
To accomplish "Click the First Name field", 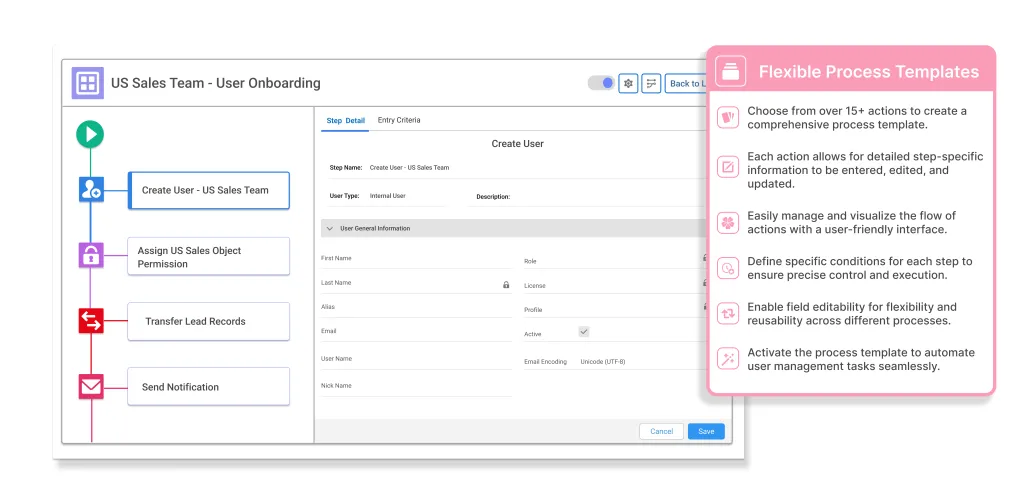I will [x=416, y=259].
